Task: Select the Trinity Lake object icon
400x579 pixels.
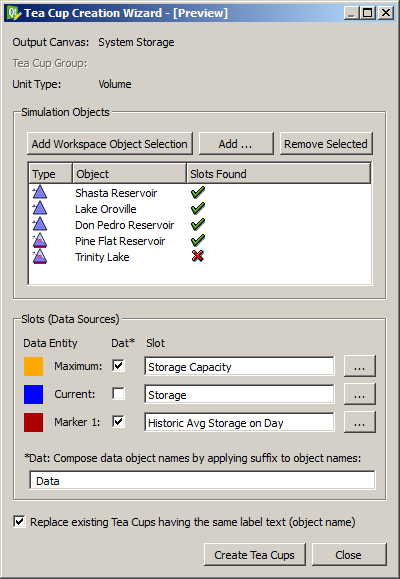Action: tap(40, 257)
